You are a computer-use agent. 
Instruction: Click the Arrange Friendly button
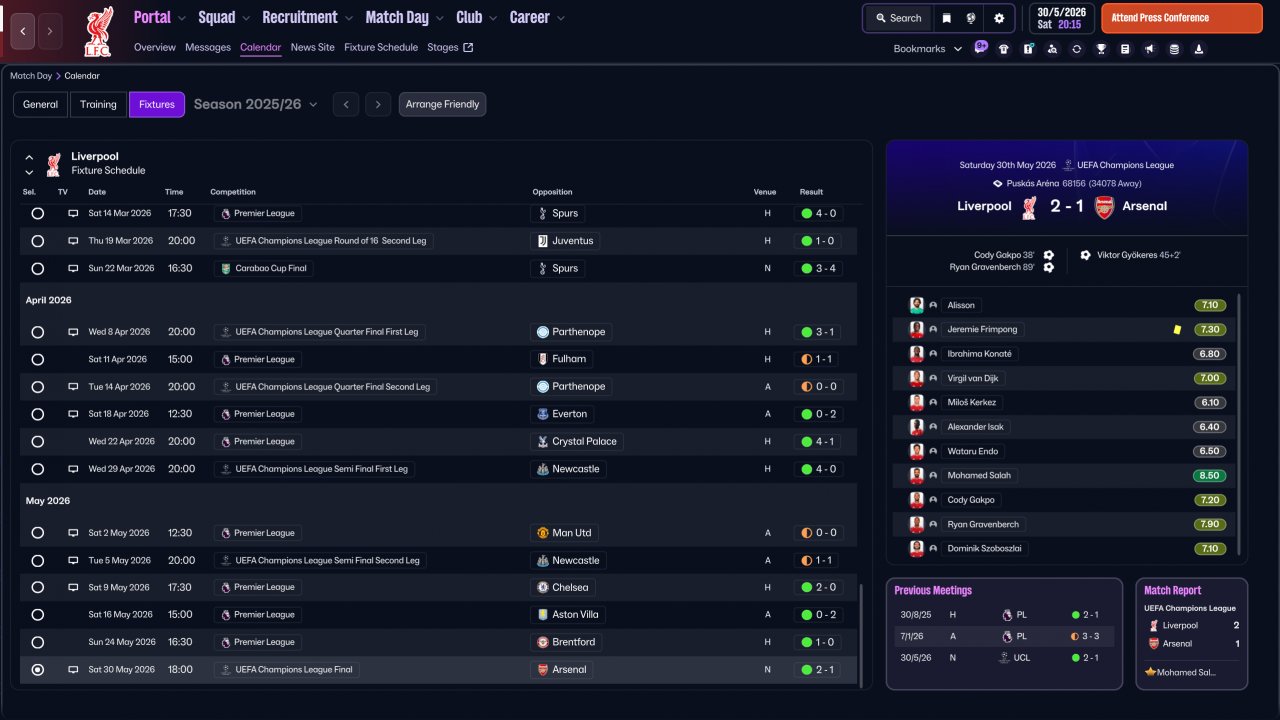pyautogui.click(x=442, y=104)
